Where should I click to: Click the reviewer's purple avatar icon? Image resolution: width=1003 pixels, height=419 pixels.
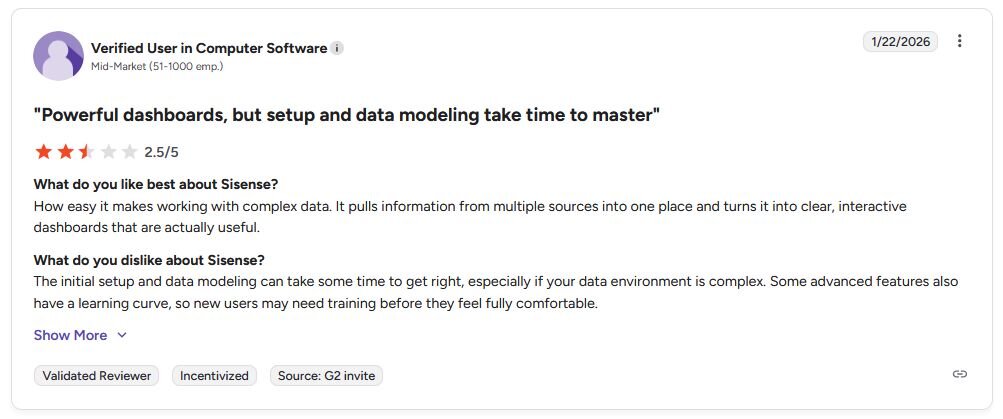[x=58, y=56]
